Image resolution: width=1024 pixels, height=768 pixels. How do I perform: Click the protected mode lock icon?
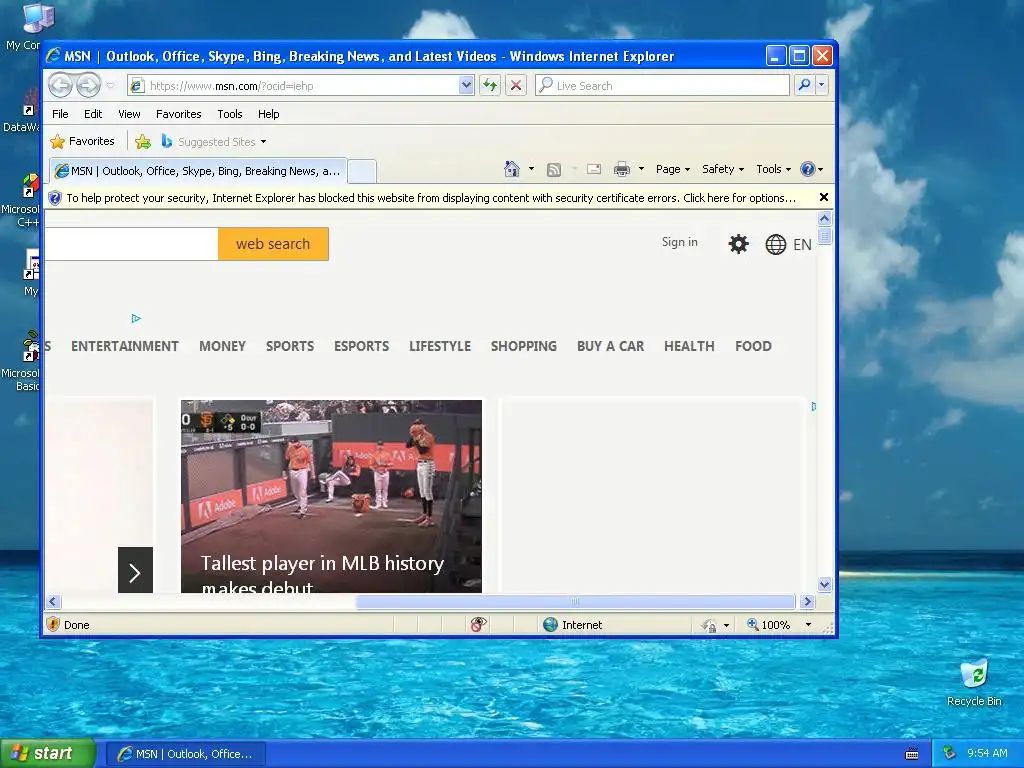coord(709,625)
